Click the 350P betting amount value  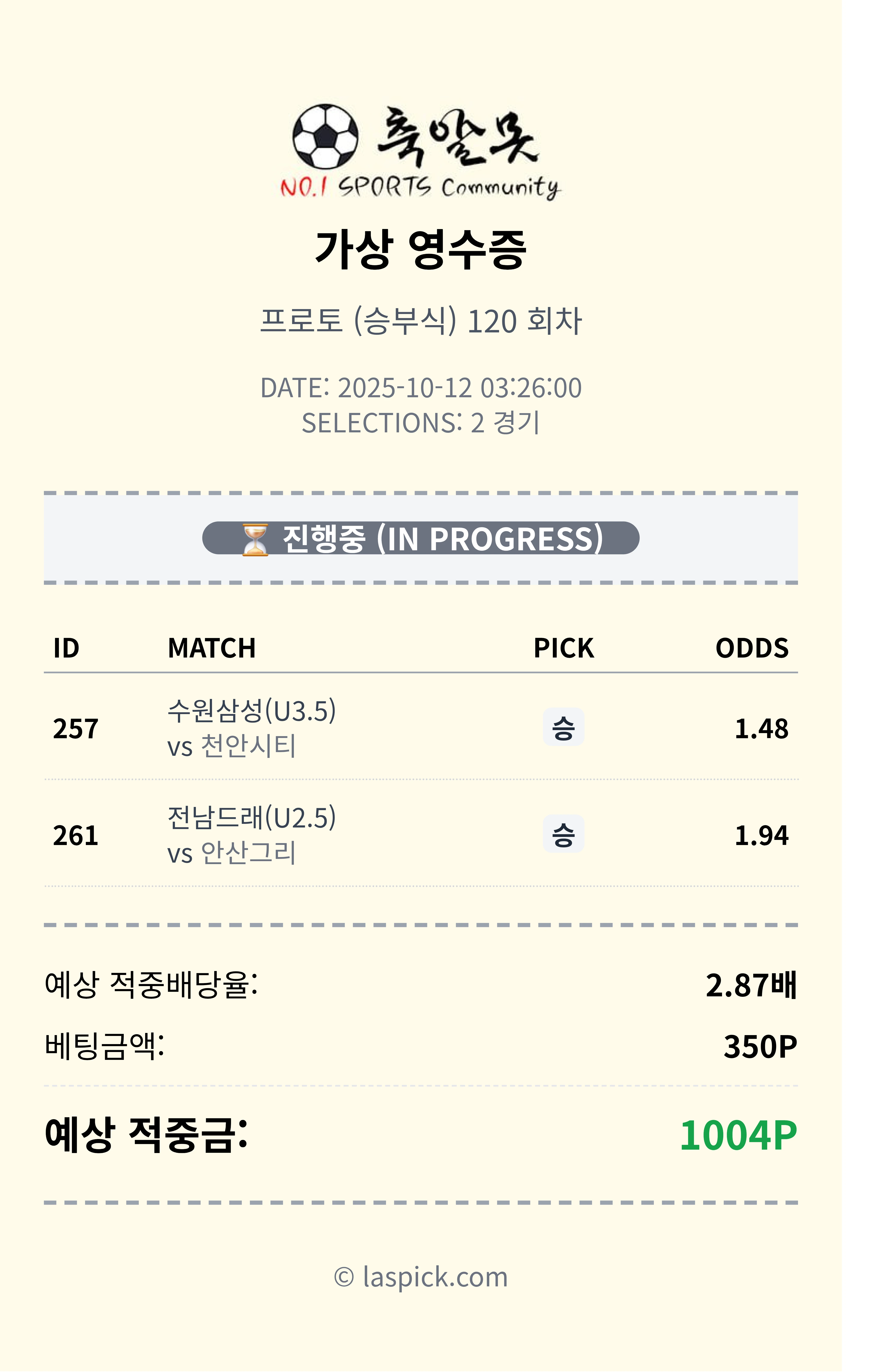pos(760,1047)
